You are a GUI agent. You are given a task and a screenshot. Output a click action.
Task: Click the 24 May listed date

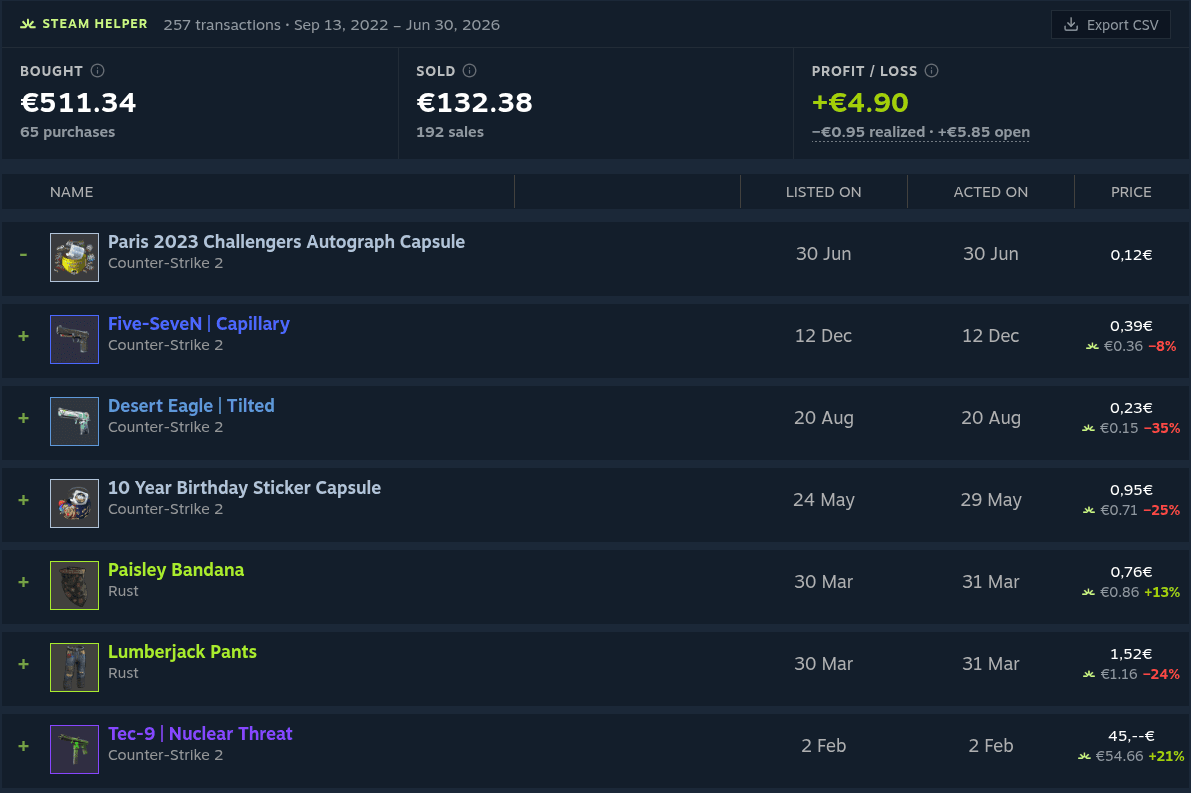pos(823,500)
